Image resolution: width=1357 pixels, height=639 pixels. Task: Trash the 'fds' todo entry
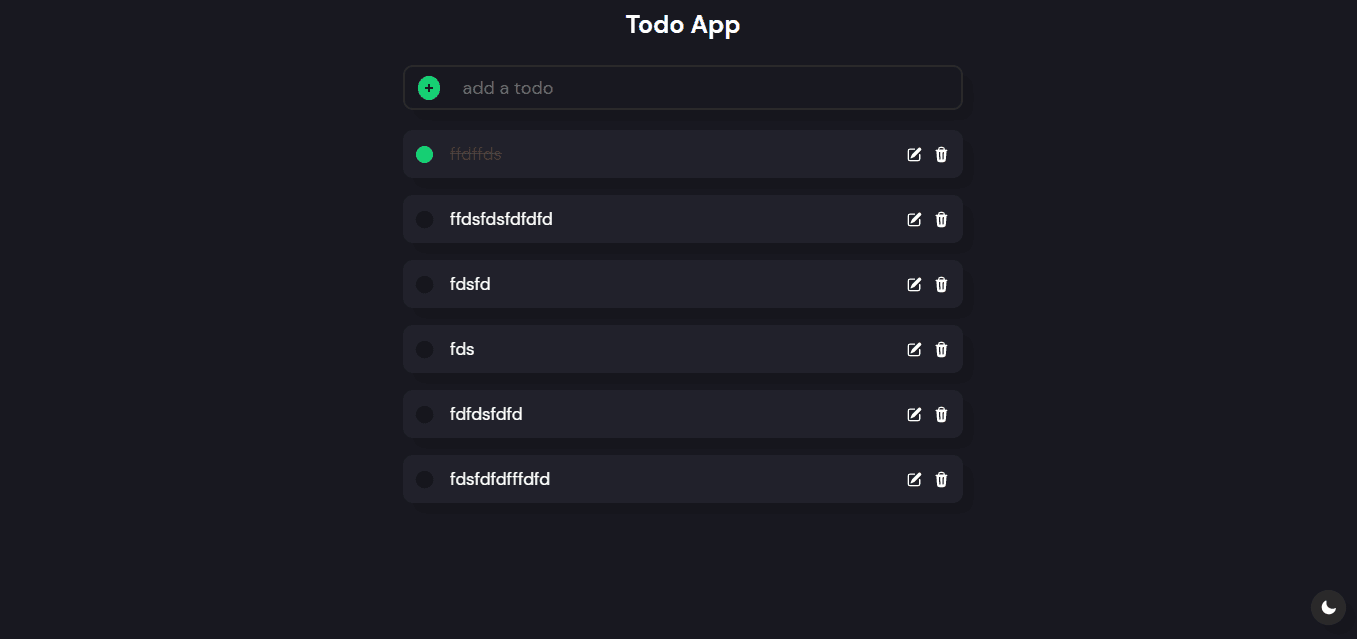coord(941,349)
